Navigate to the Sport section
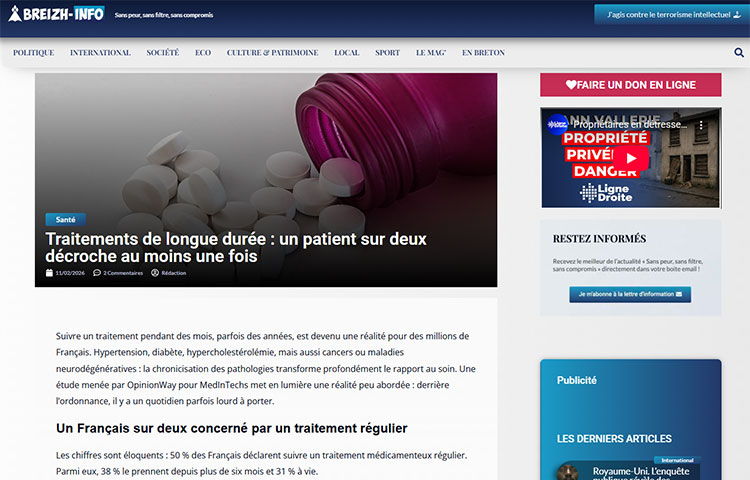Viewport: 750px width, 480px height. click(x=387, y=53)
